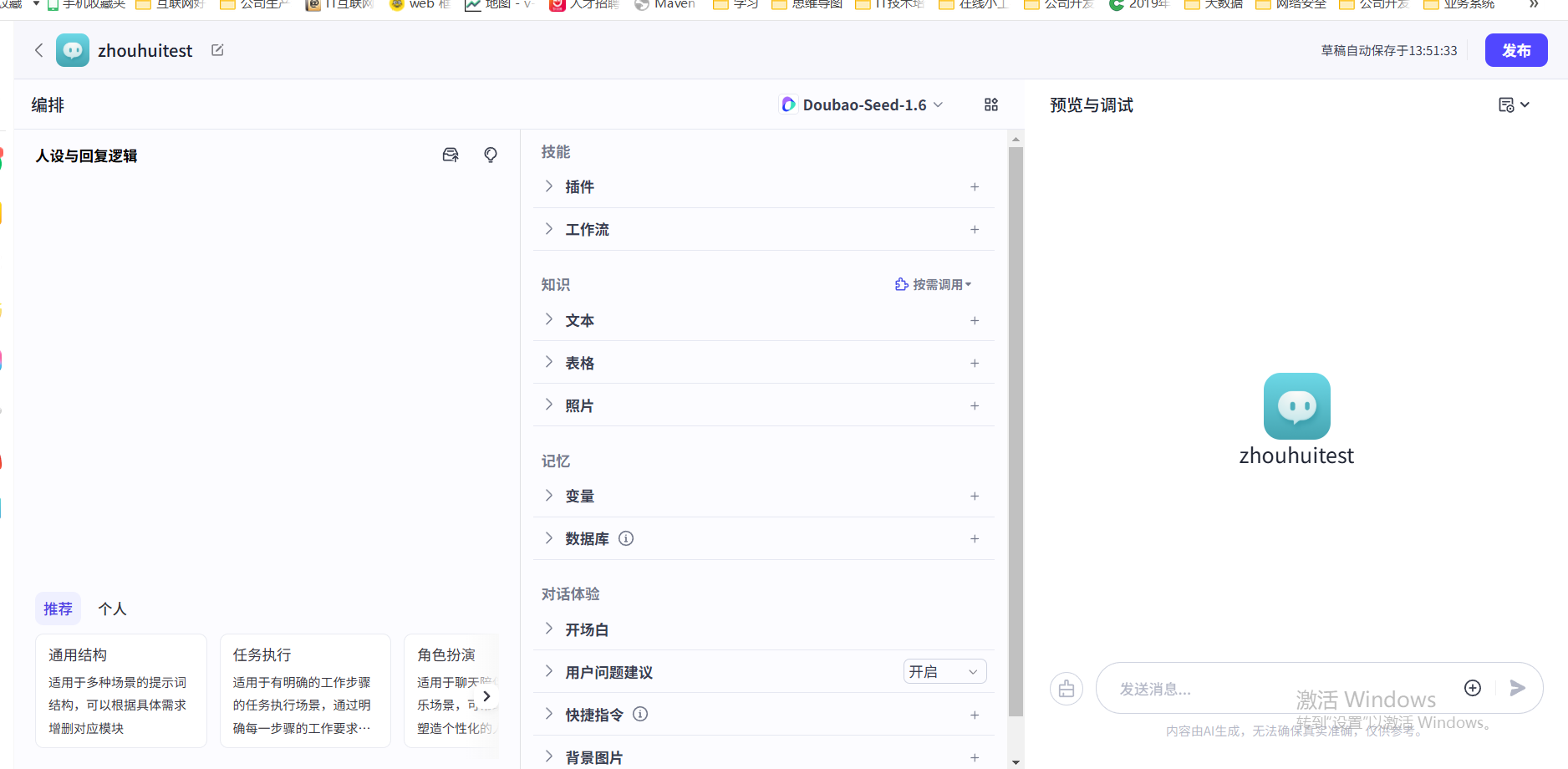
Task: Open the 网络安全 bookmark folder
Action: 1291,5
